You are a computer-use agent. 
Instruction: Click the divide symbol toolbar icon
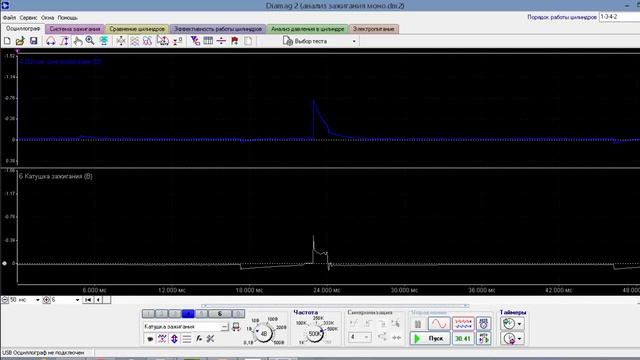tap(221, 41)
